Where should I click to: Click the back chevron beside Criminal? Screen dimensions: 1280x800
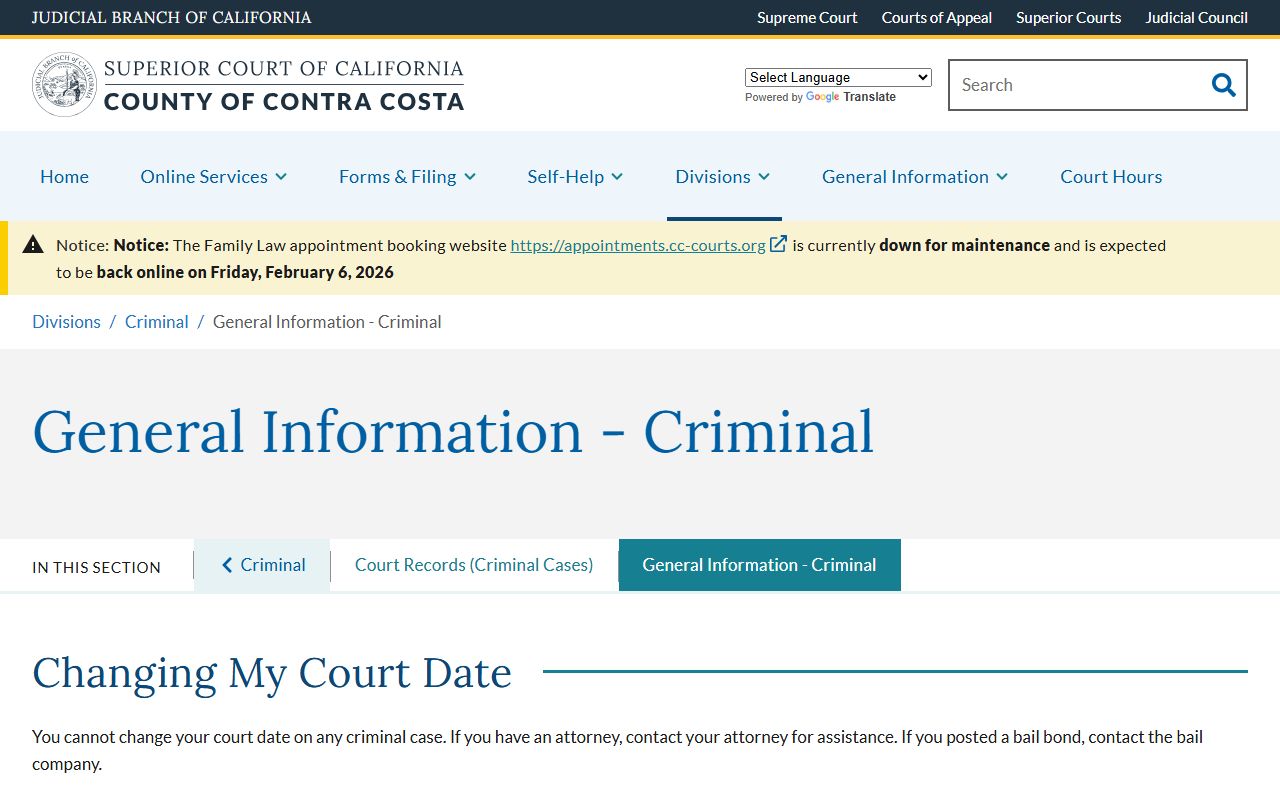227,565
